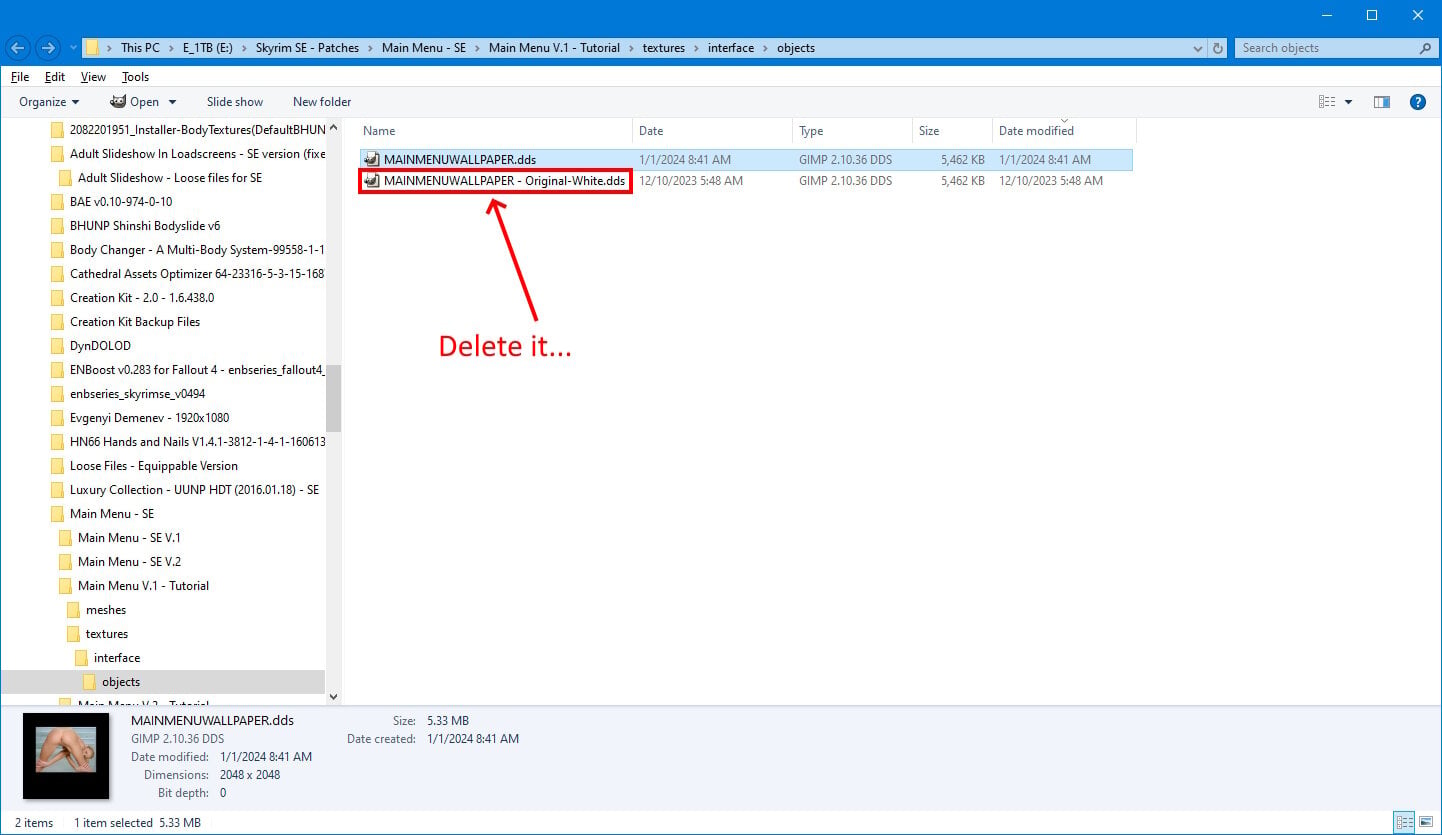Click E_1TB (E:) breadcrumb segment

click(208, 48)
